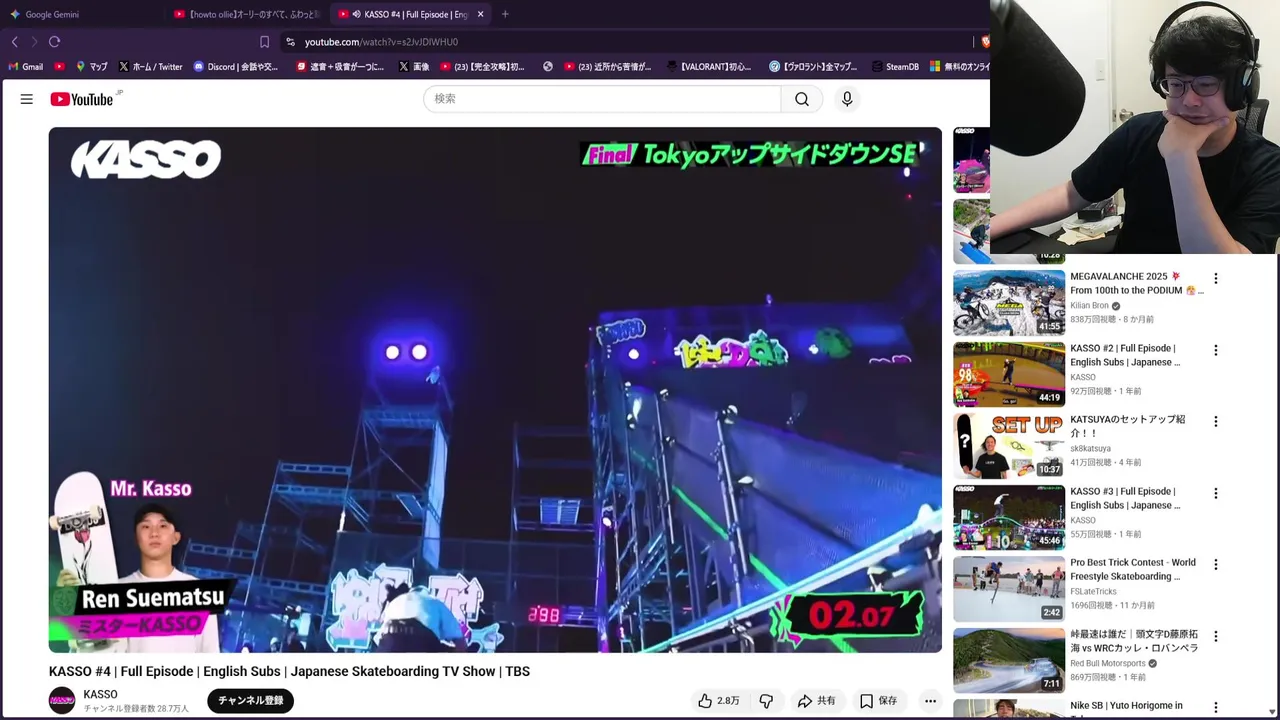Viewport: 1280px width, 720px height.
Task: Open options menu for MEGAVALANCHE 2025
Action: (x=1216, y=279)
